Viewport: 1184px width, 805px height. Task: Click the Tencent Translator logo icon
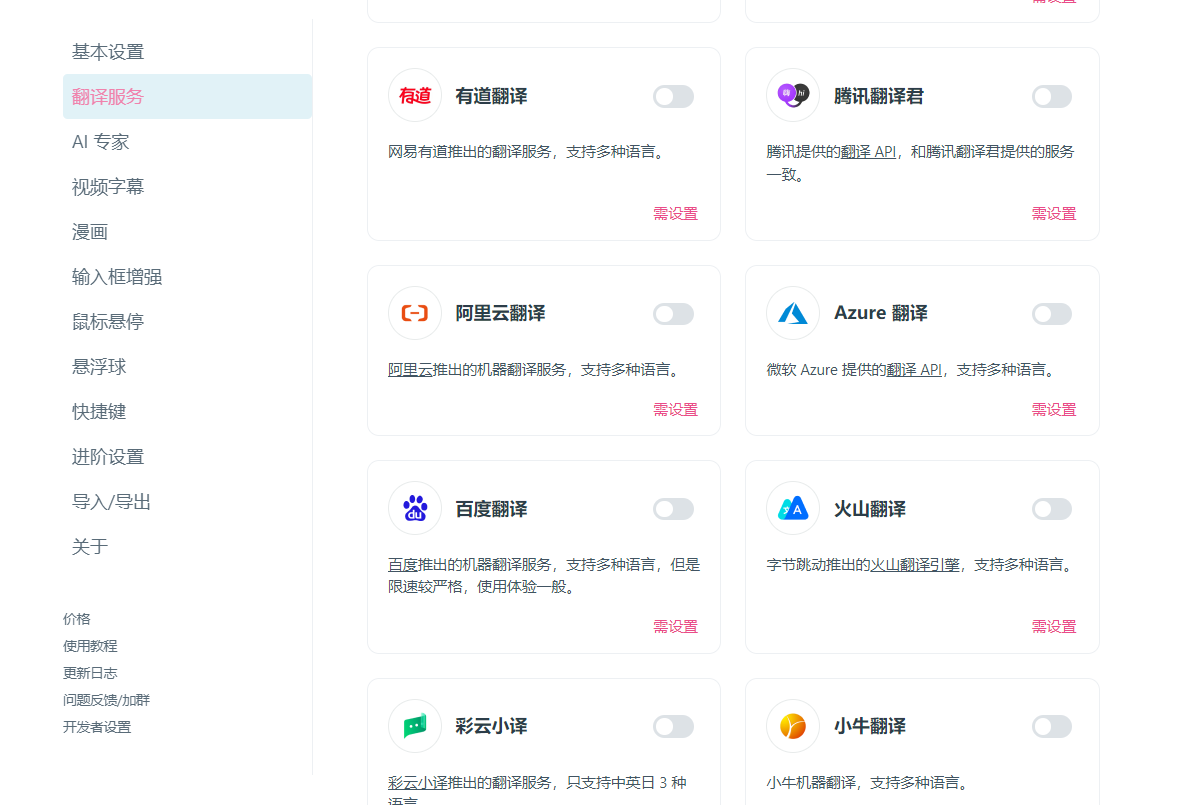[x=793, y=96]
